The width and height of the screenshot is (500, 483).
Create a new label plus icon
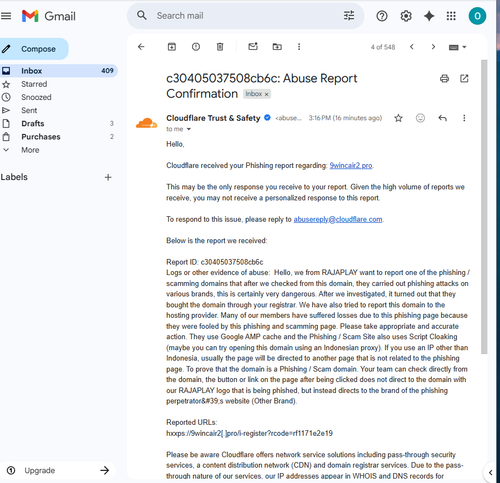(x=108, y=177)
